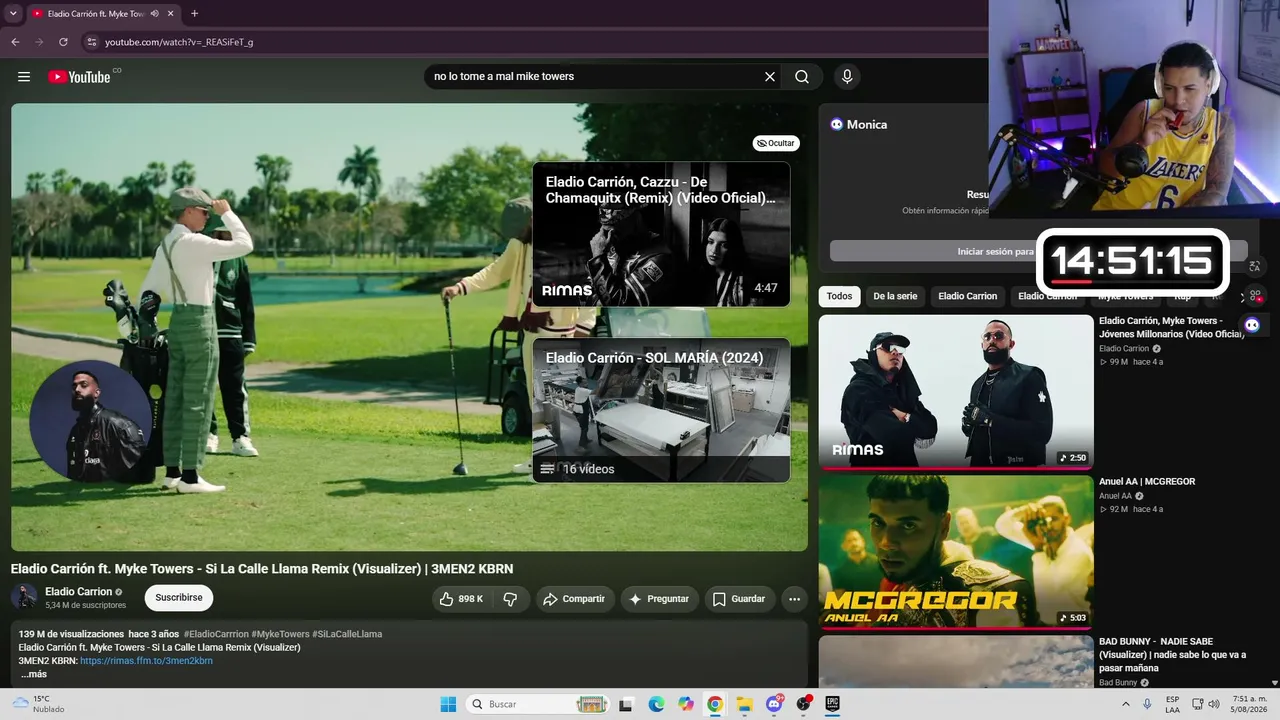Run search with the magnifier button
This screenshot has width=1280, height=720.
coord(802,77)
